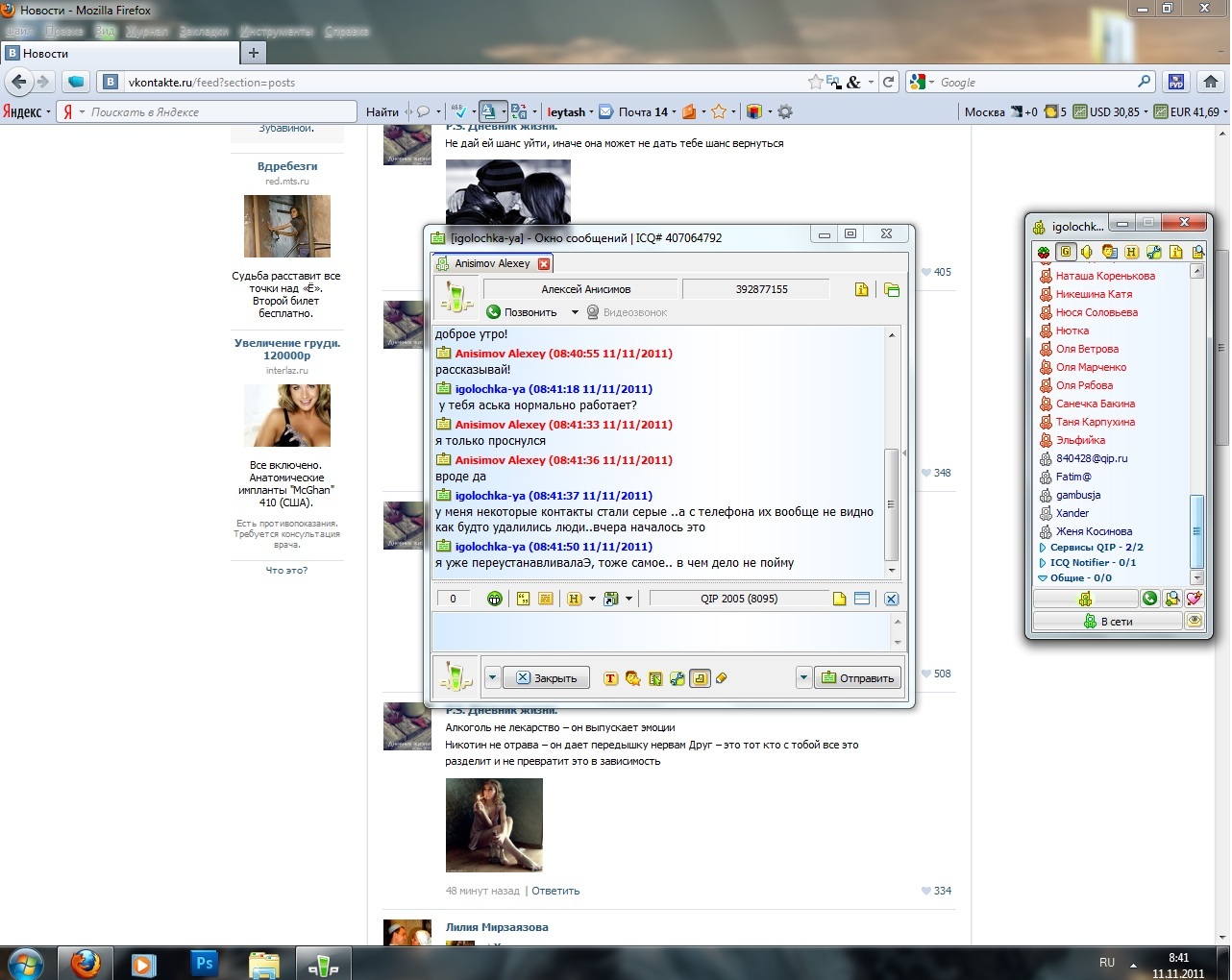Click the eraser icon in the bottom chat toolbar

[722, 678]
